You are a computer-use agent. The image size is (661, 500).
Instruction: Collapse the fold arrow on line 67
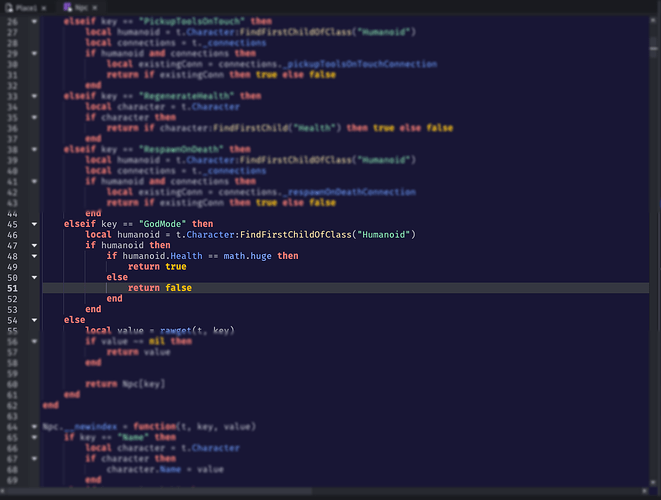pos(34,459)
